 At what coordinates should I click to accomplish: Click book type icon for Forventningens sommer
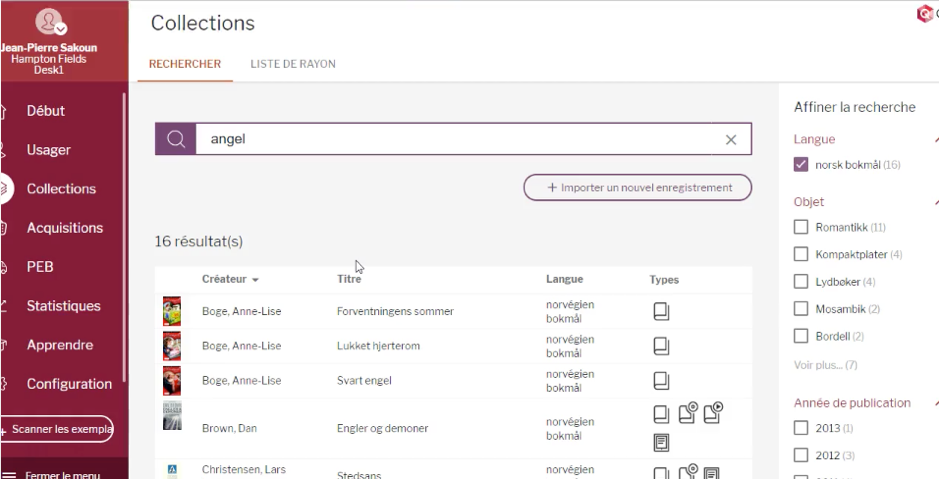coord(661,311)
